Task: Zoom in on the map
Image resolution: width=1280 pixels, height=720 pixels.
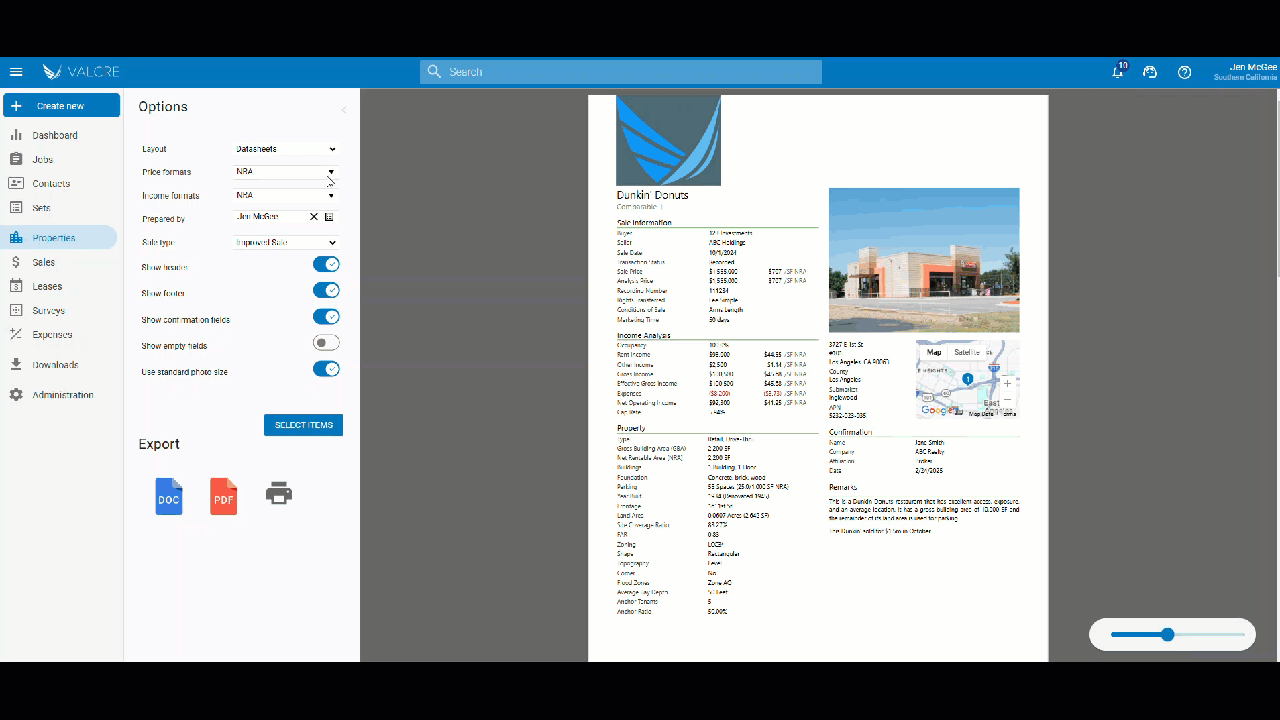Action: click(x=1007, y=383)
